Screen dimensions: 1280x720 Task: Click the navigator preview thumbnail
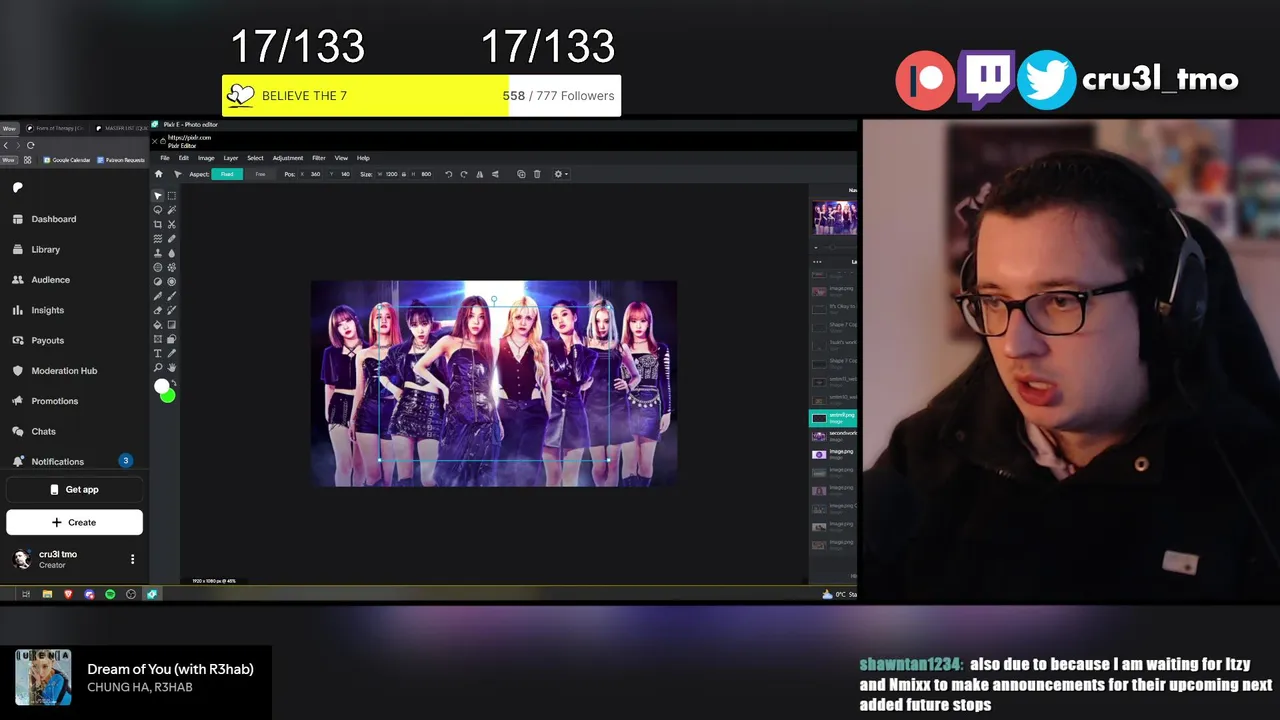tap(835, 218)
